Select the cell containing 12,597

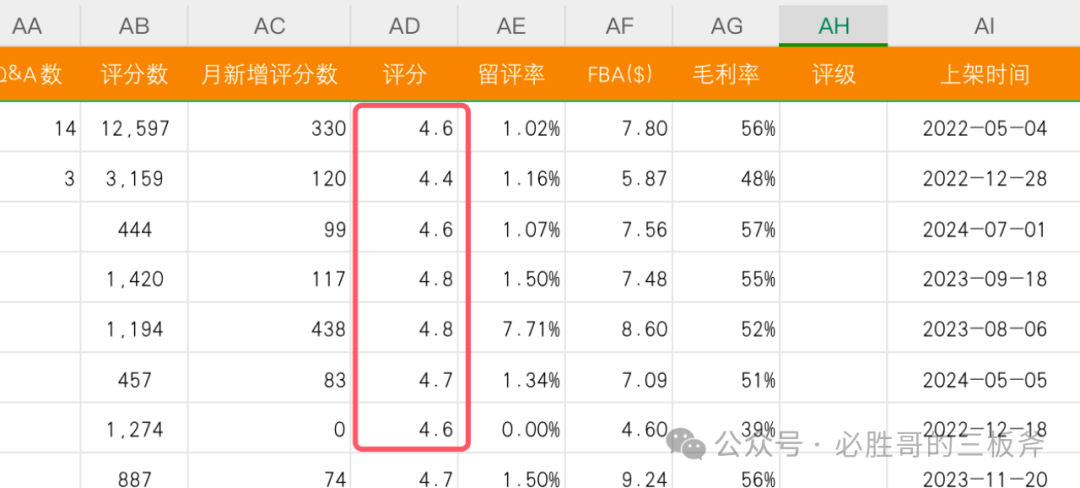click(x=134, y=128)
